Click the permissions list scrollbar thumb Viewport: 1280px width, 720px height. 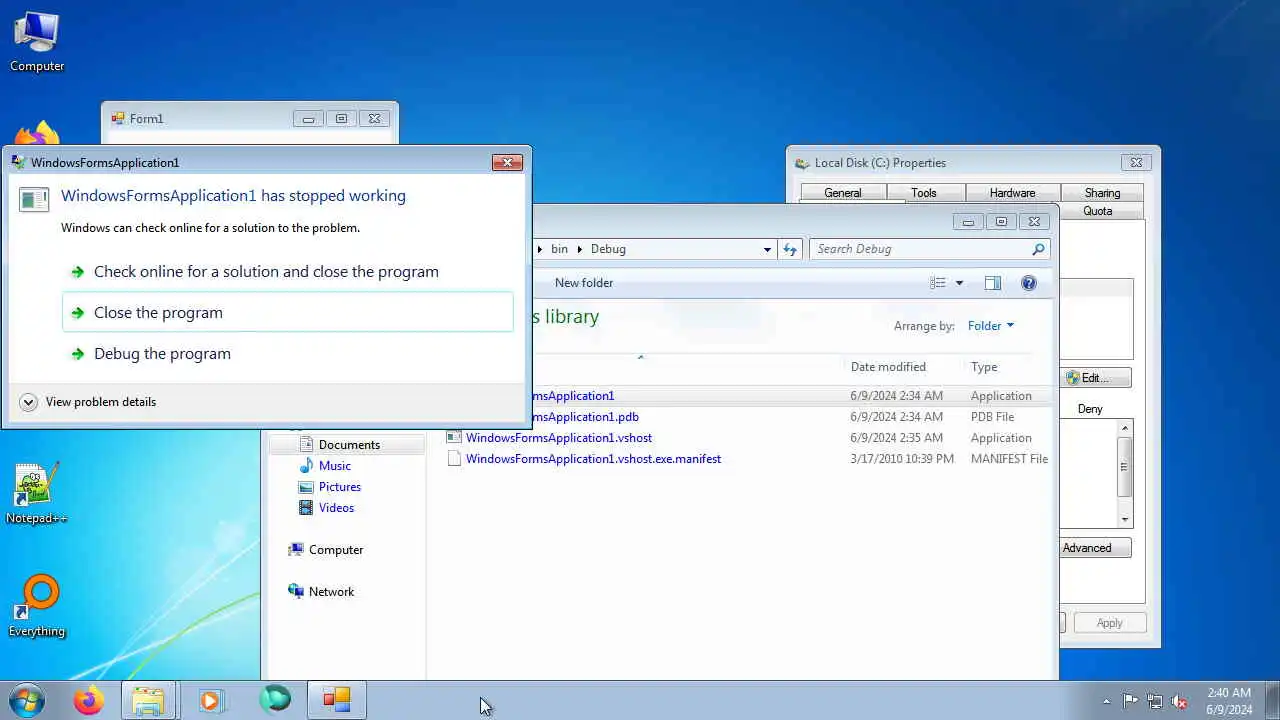click(x=1125, y=466)
